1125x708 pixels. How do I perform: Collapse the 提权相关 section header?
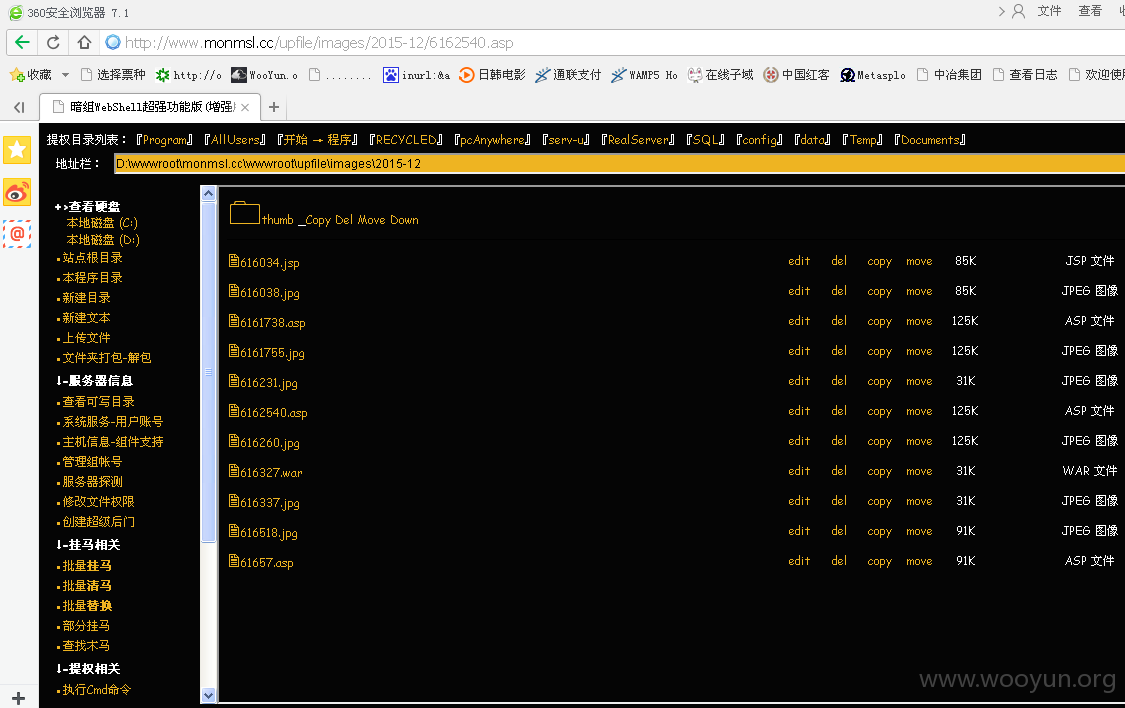pyautogui.click(x=88, y=669)
